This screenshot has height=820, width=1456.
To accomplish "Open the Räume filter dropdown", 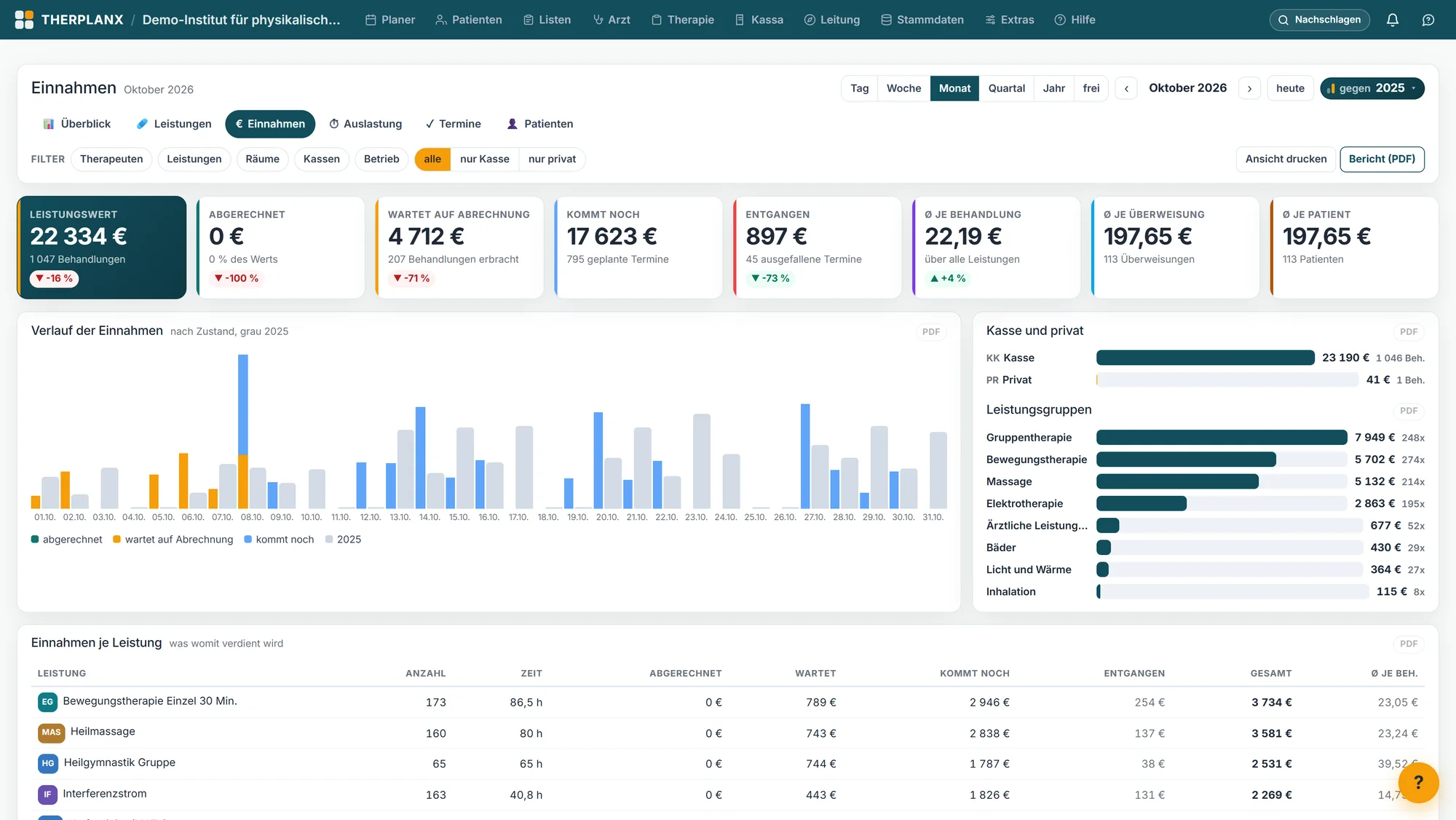I will point(262,159).
